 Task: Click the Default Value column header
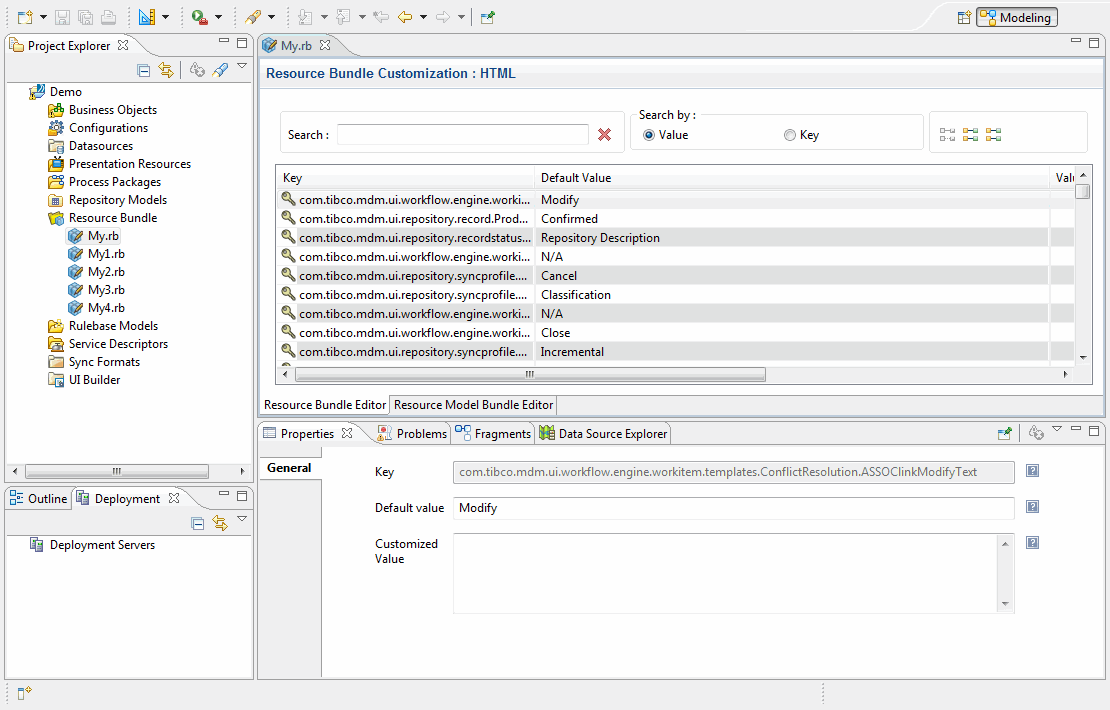tap(575, 178)
